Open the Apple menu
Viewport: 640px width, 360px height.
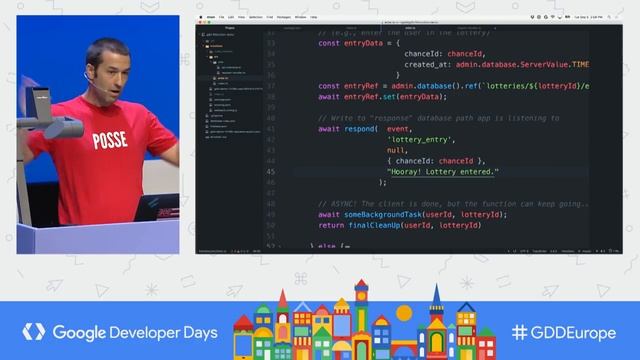click(201, 17)
